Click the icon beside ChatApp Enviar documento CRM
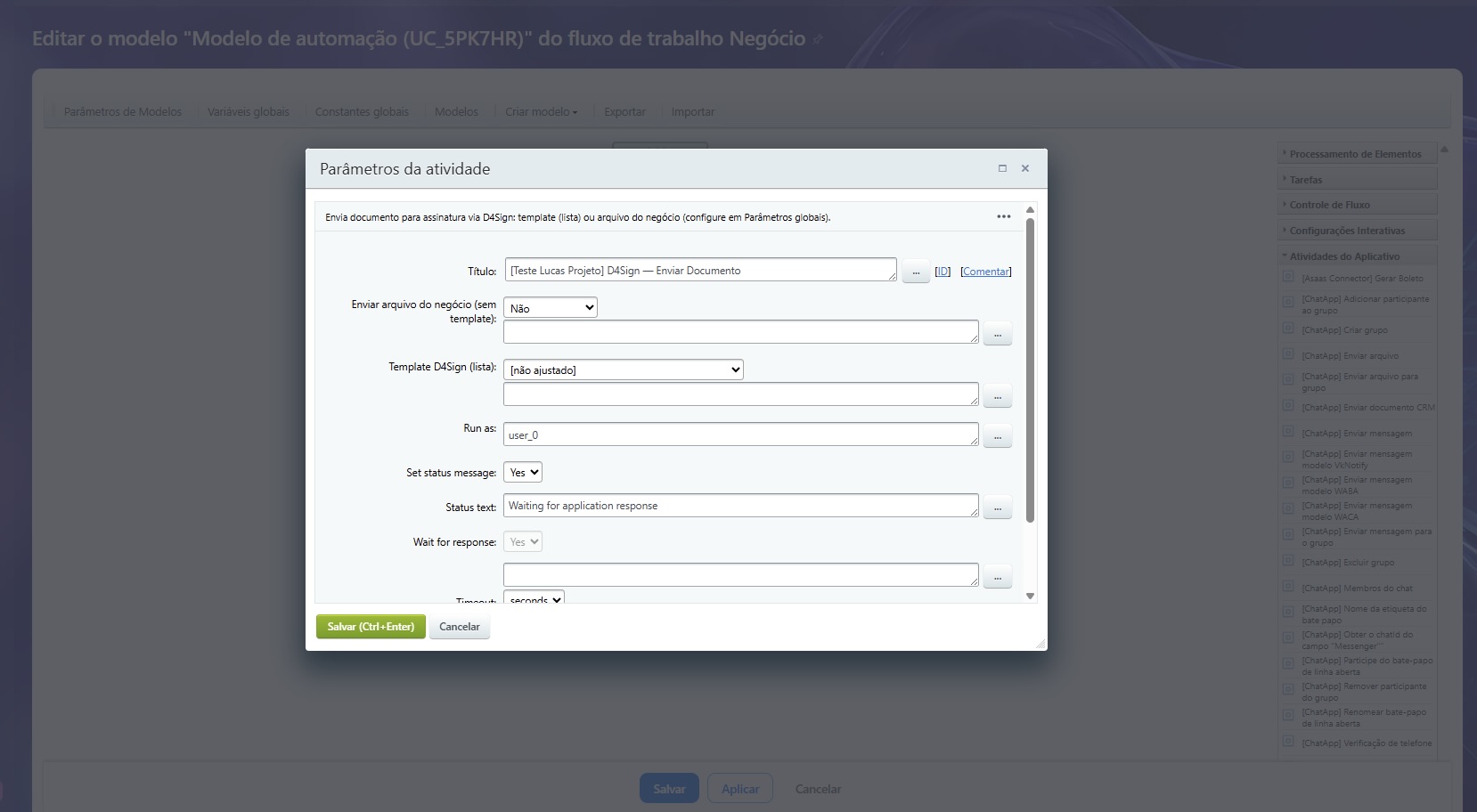1477x812 pixels. [x=1288, y=406]
